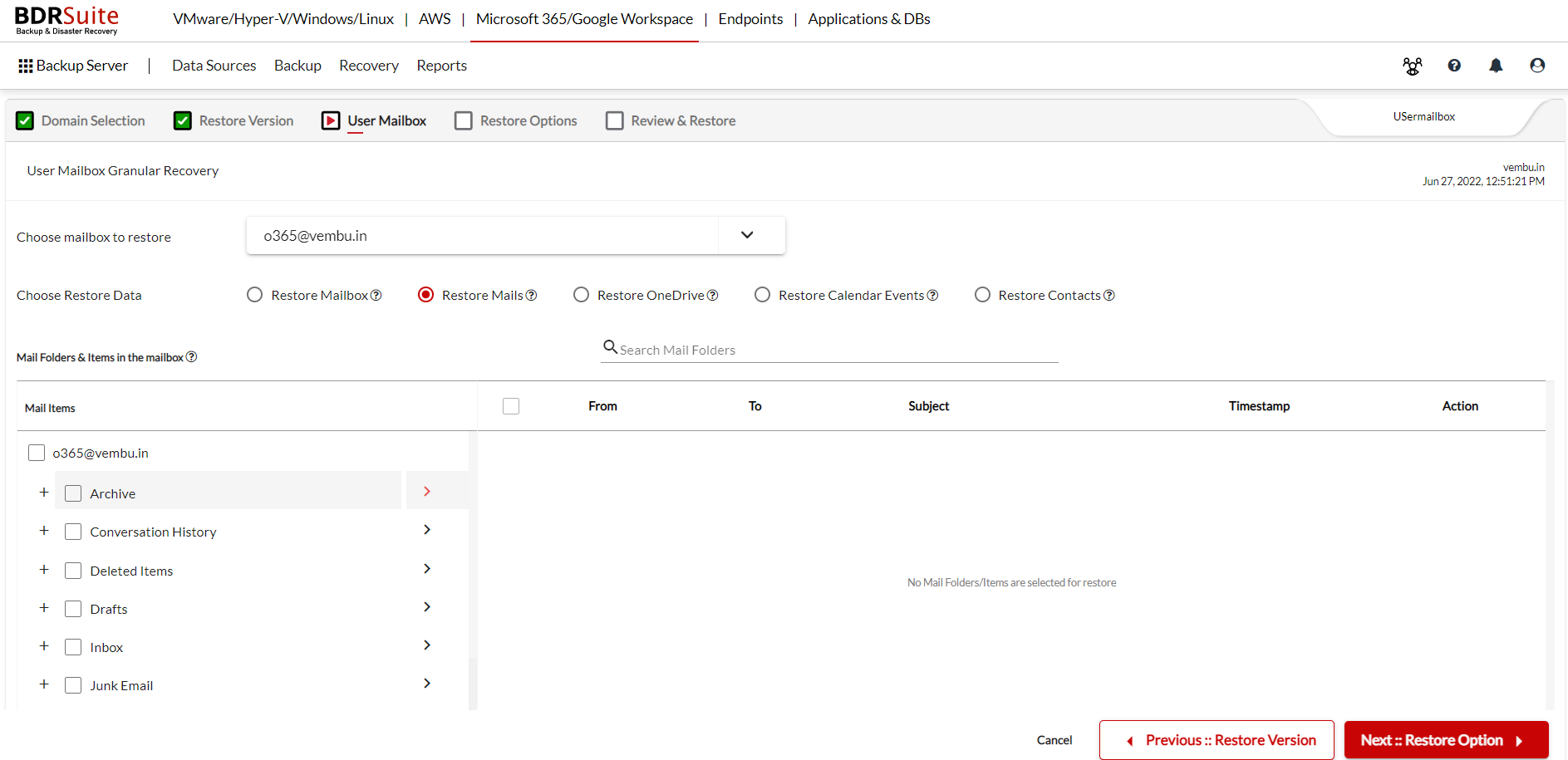Viewport: 1568px width, 760px height.
Task: Expand Deleted Items folder with plus sign
Action: point(44,569)
